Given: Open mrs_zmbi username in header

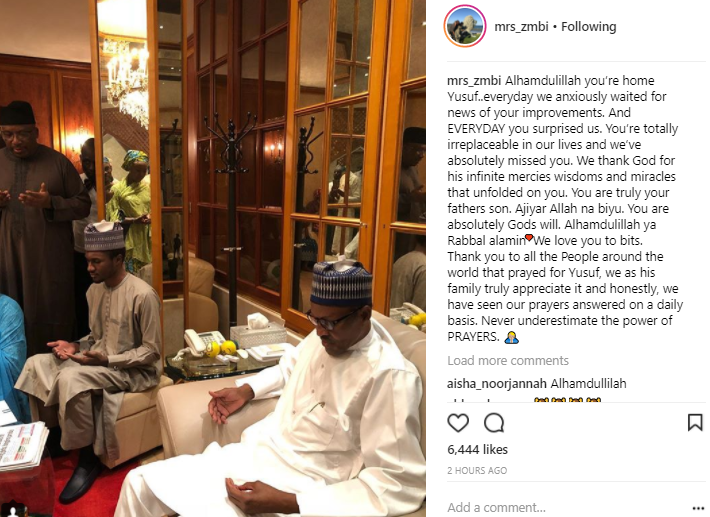Looking at the screenshot, I should click(x=521, y=27).
